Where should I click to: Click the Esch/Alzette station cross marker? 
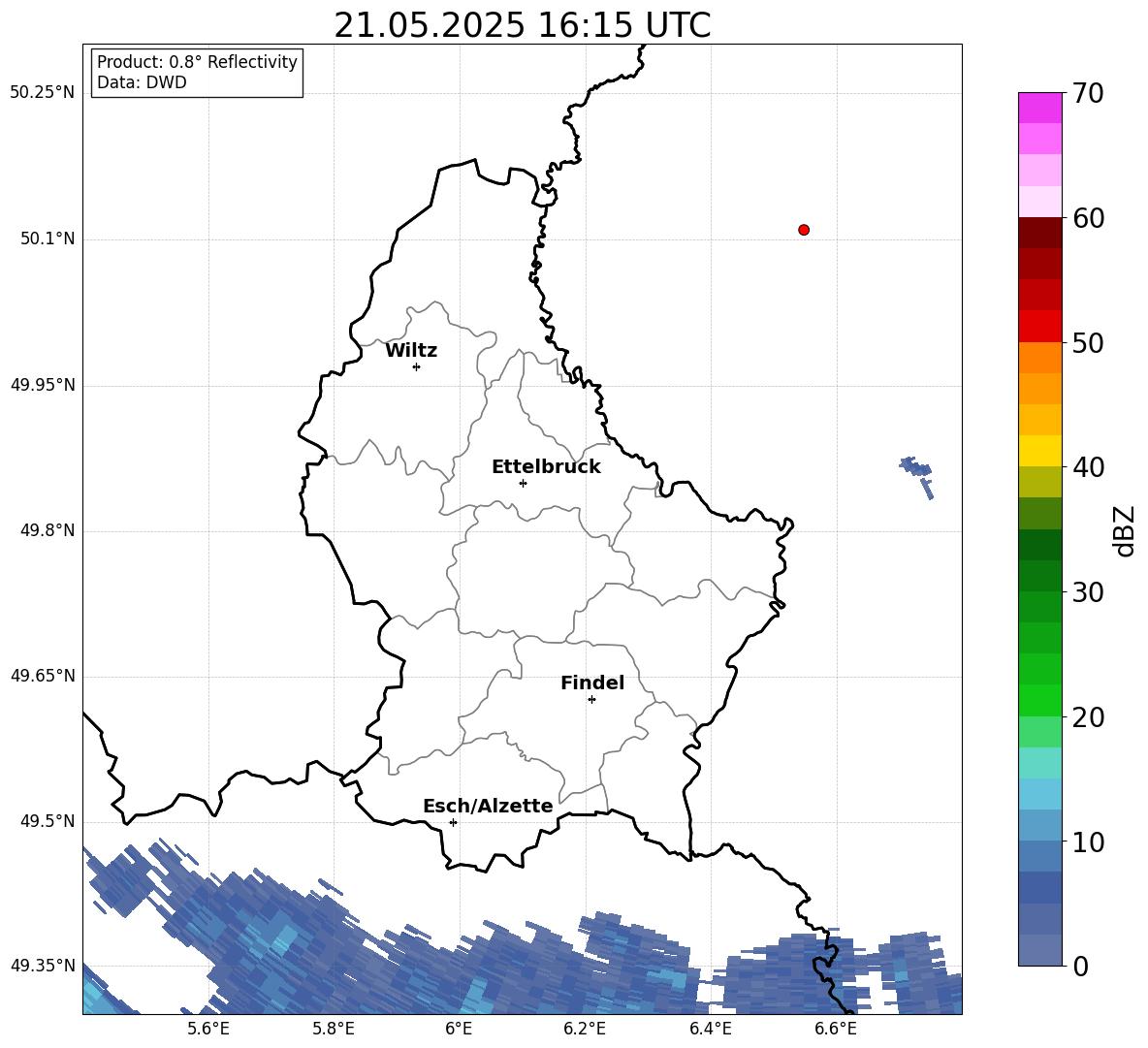[x=453, y=822]
